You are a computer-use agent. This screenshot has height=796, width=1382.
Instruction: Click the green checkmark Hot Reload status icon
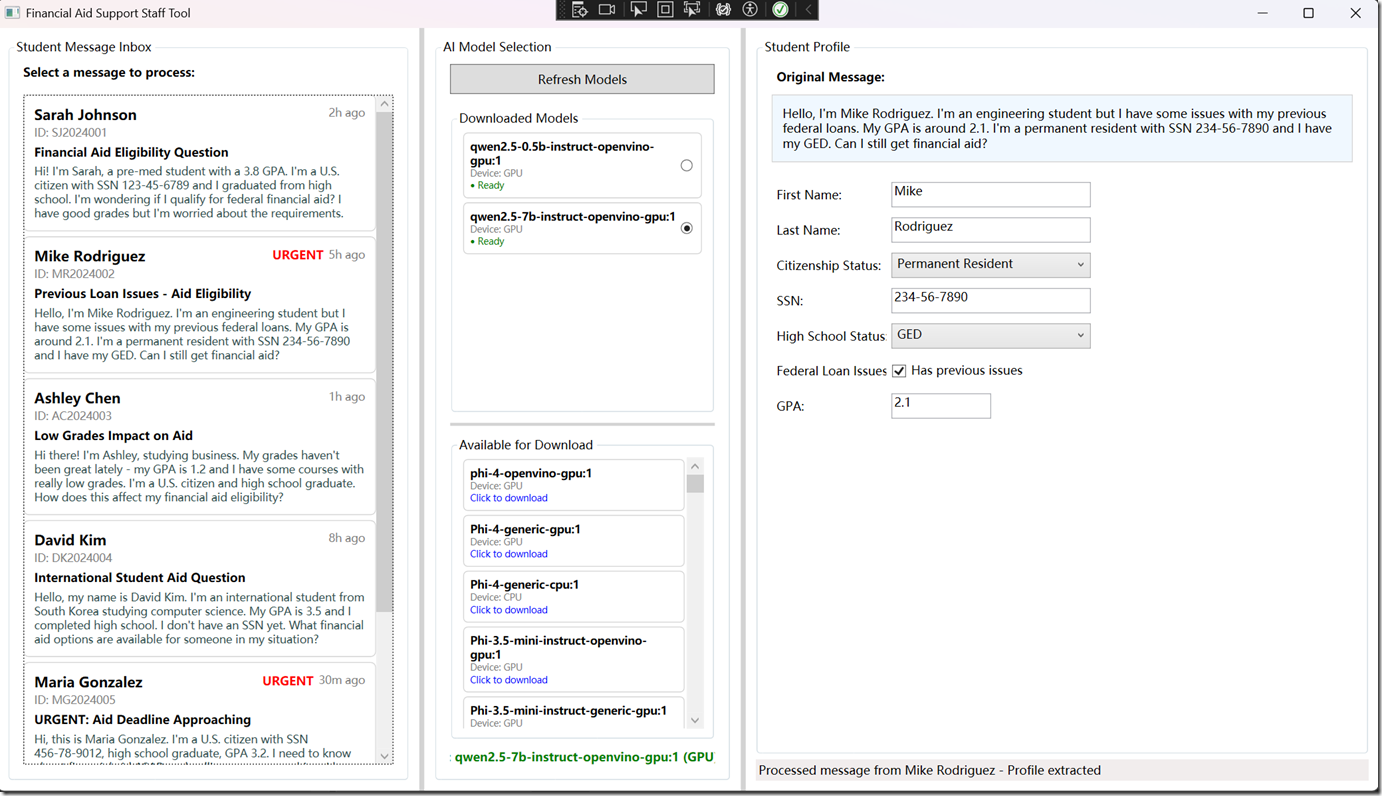click(780, 10)
